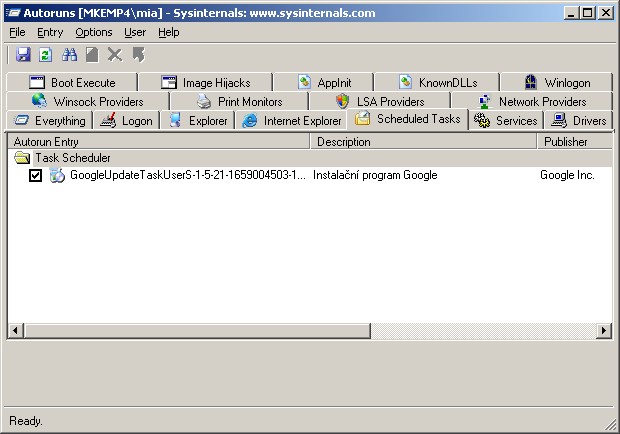
Task: Open the User menu
Action: (135, 32)
